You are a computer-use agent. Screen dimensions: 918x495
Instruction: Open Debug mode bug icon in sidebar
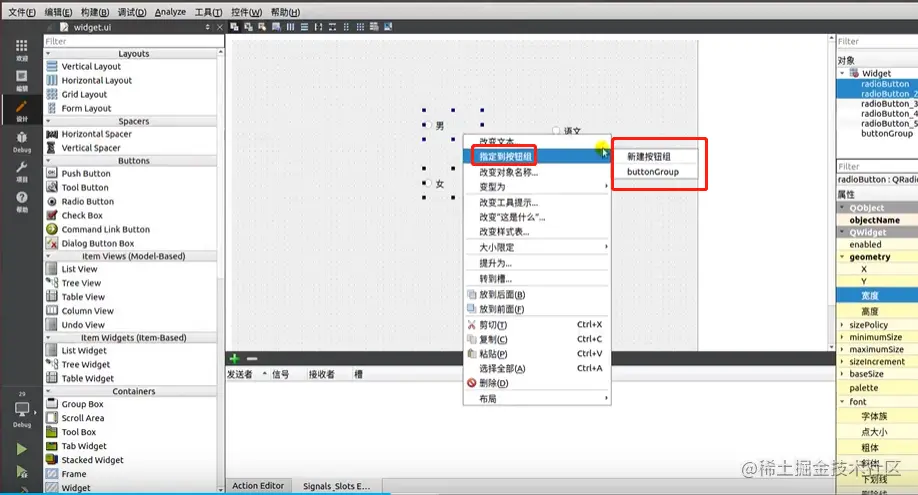(22, 141)
